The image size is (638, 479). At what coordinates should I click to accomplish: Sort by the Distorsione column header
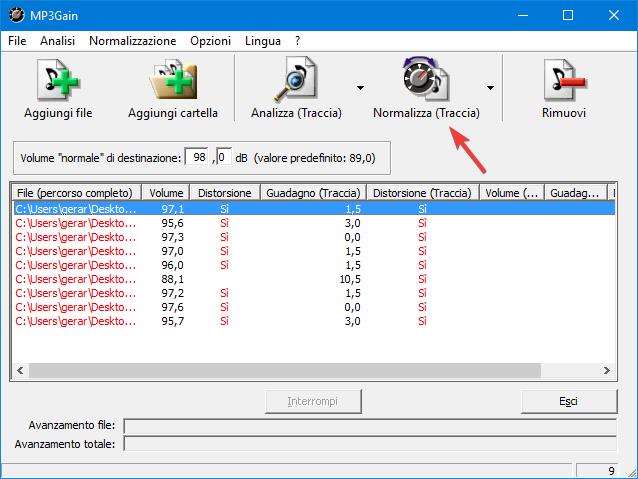click(x=225, y=193)
